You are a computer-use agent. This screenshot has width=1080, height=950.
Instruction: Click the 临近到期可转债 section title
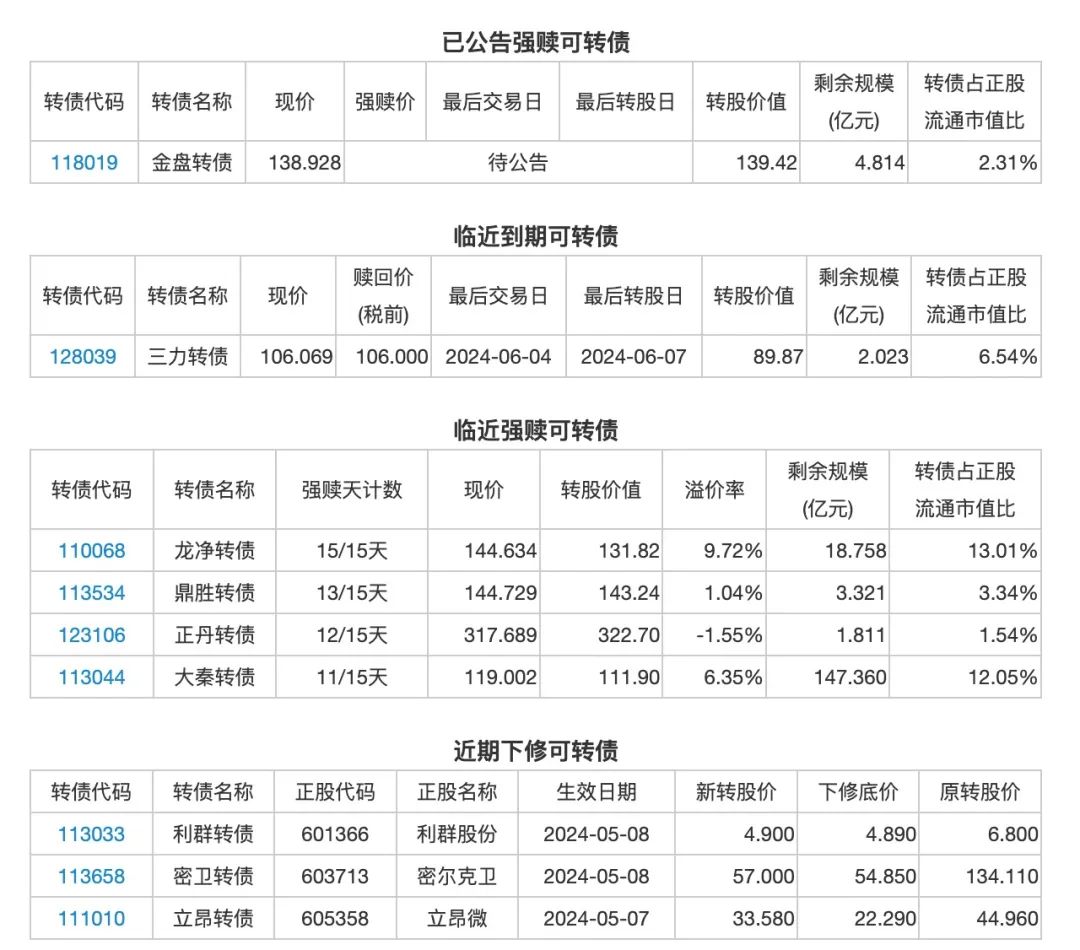tap(539, 237)
